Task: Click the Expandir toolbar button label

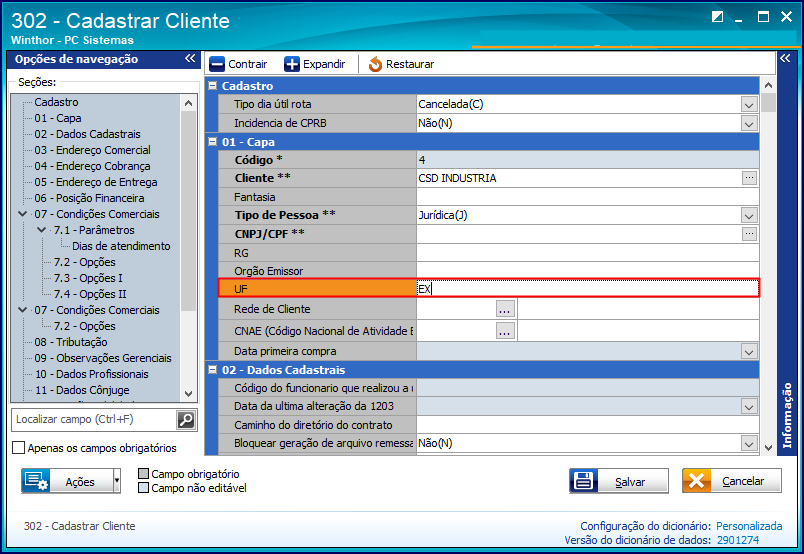Action: pyautogui.click(x=324, y=64)
